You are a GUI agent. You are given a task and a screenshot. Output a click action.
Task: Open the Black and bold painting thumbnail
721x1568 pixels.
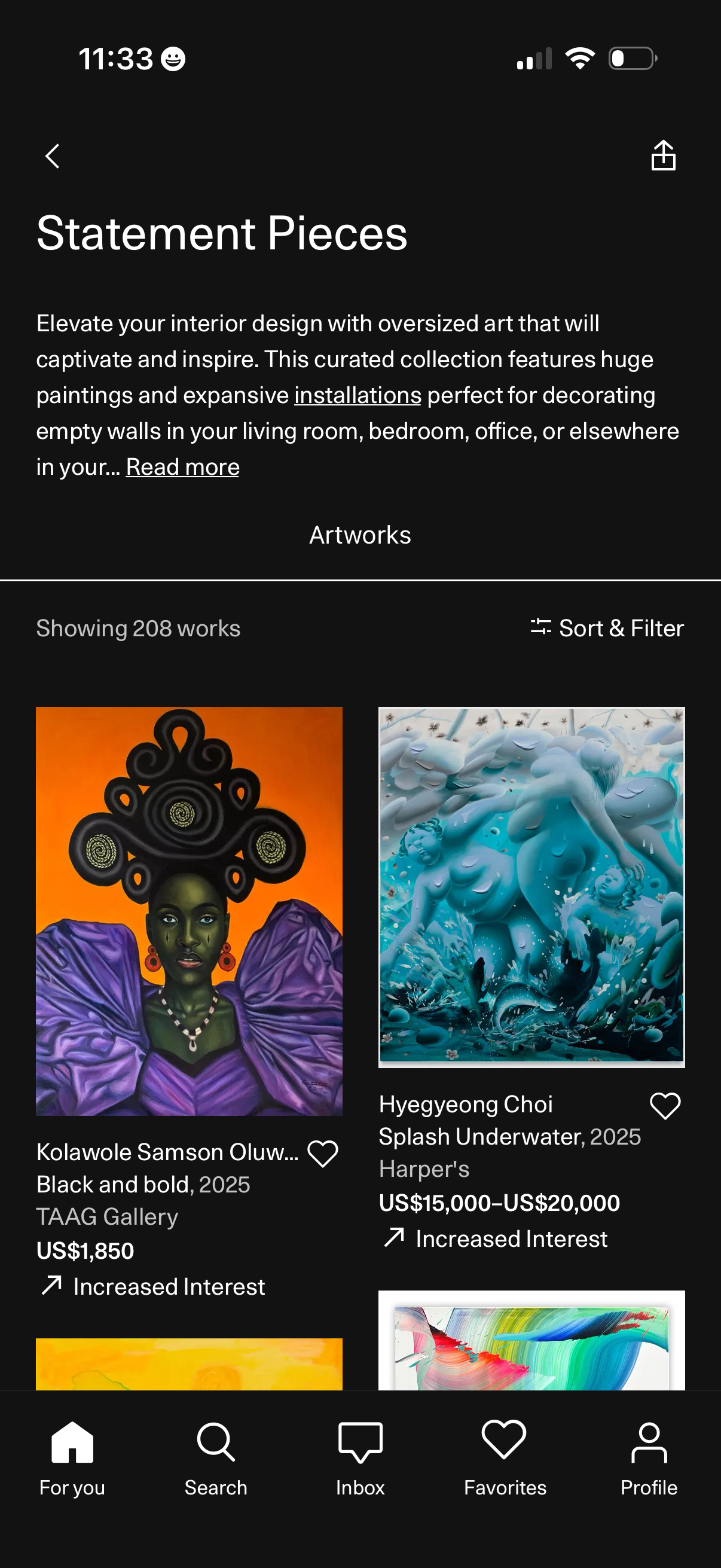click(190, 911)
